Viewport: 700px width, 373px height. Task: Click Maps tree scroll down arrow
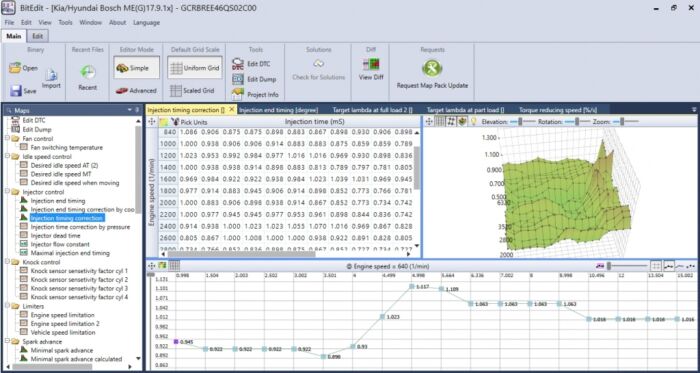(x=138, y=358)
